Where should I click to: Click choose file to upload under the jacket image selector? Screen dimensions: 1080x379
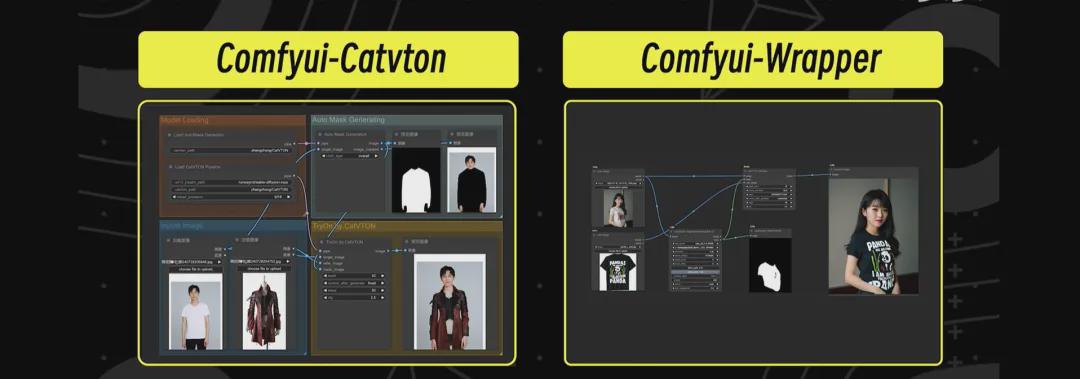pos(264,269)
